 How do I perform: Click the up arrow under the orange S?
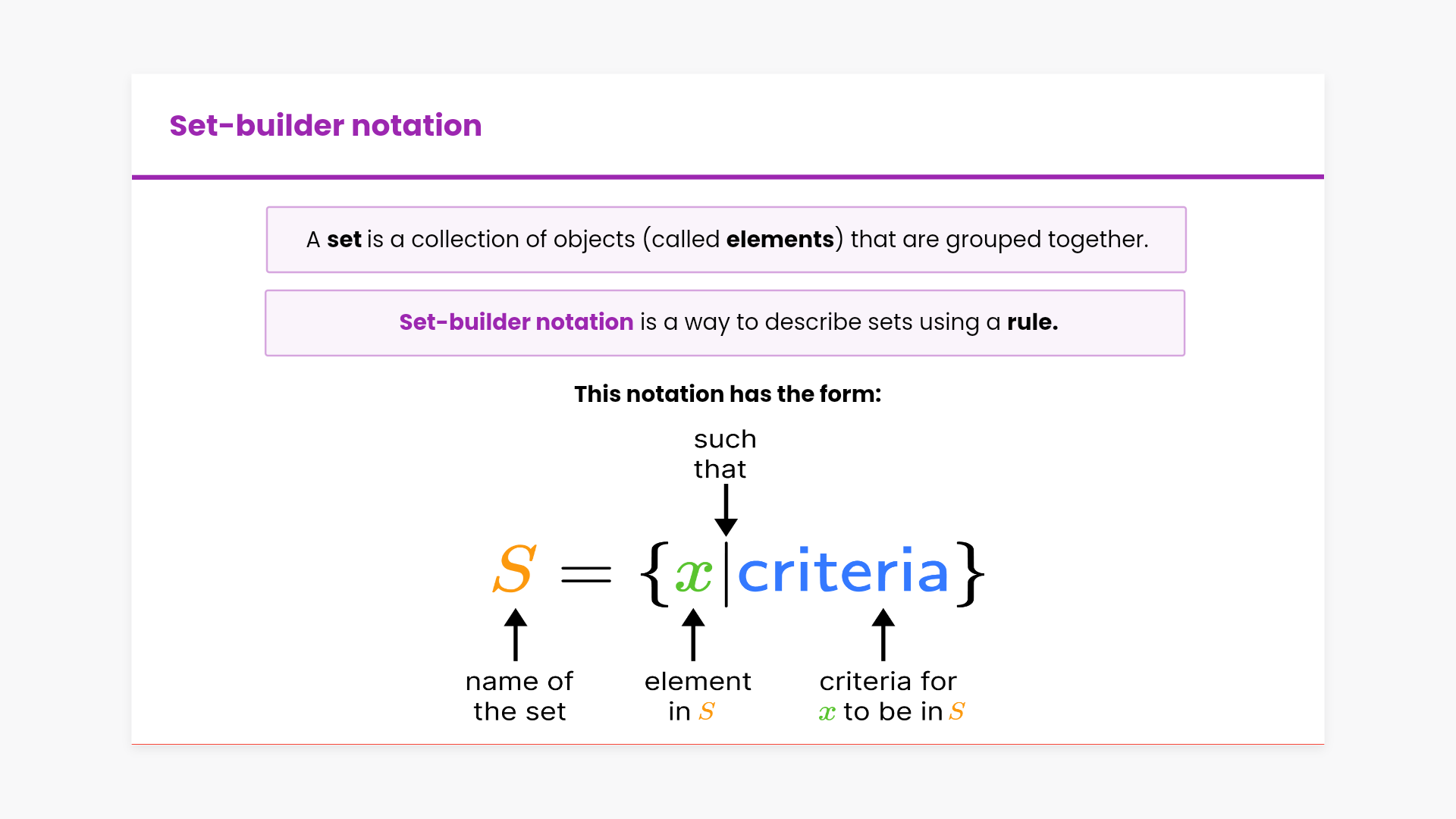[x=516, y=635]
